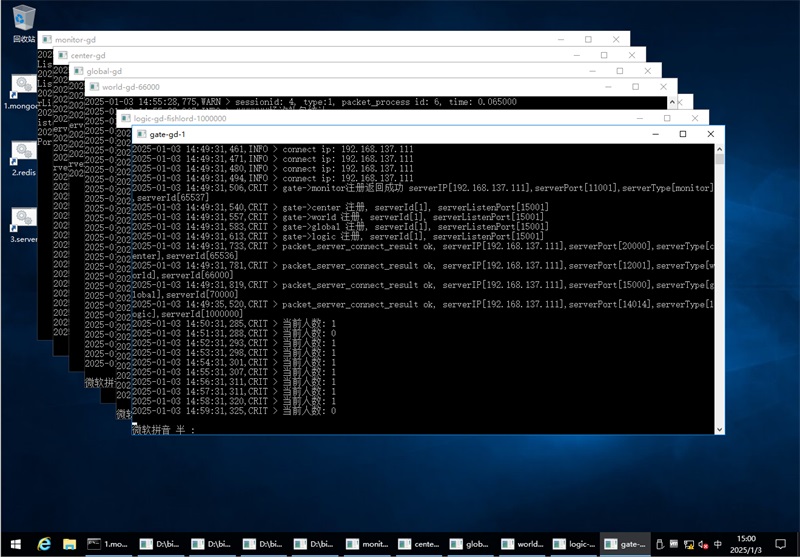
Task: Open the 3.server desktop shortcut
Action: (24, 222)
